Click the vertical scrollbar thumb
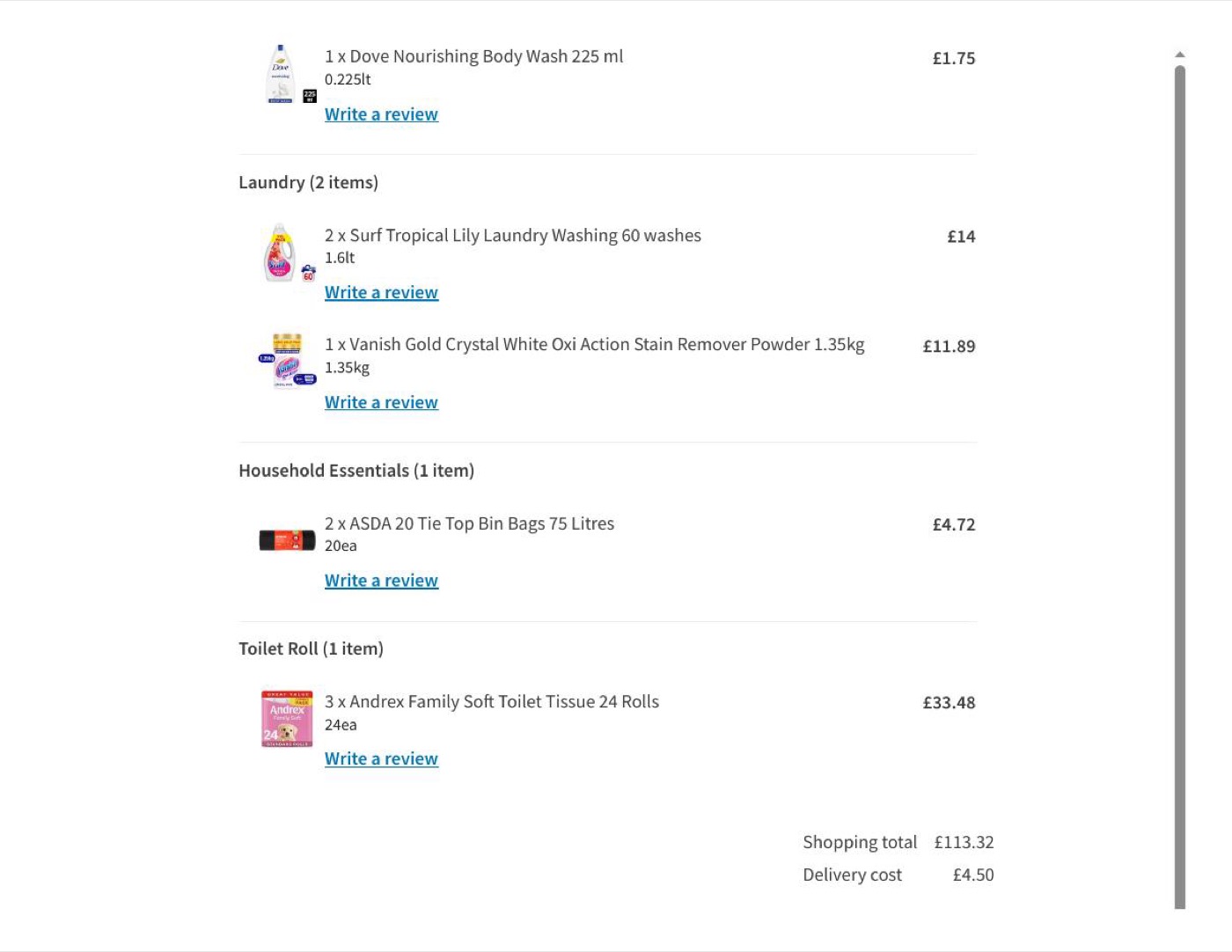Image resolution: width=1232 pixels, height=952 pixels. pos(1180,487)
